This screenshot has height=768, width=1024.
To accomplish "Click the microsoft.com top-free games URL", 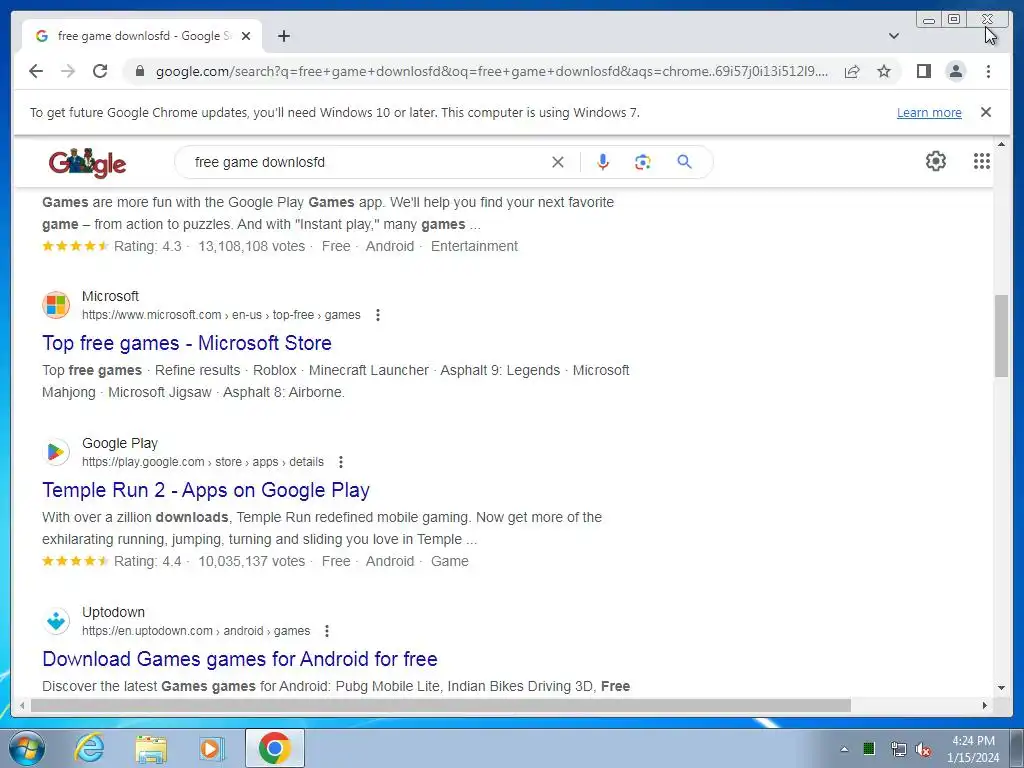I will pyautogui.click(x=221, y=315).
